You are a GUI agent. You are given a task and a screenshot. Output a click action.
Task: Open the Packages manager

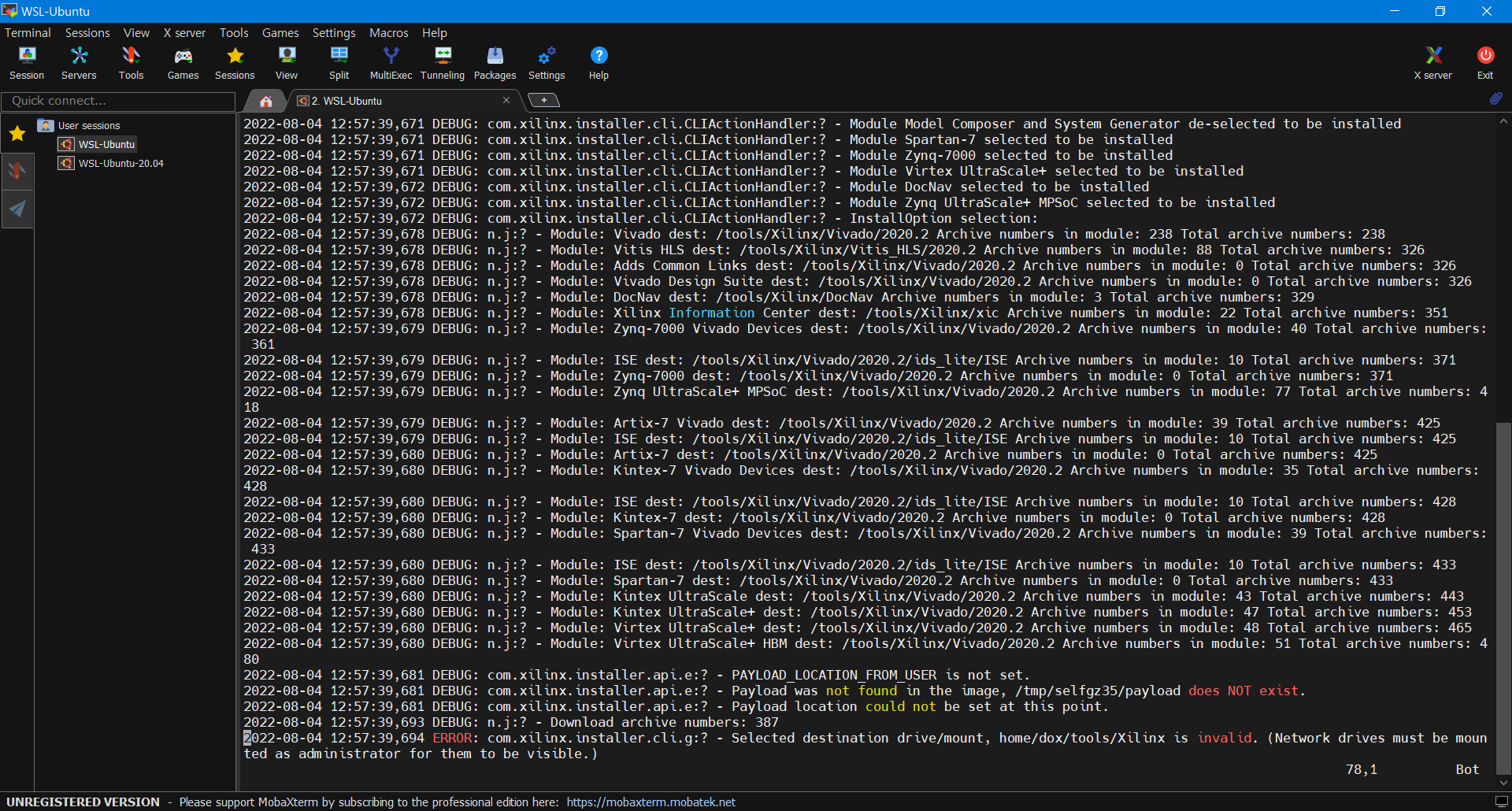click(x=495, y=63)
